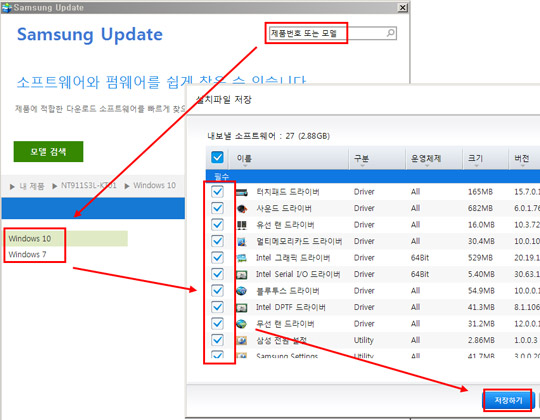Click the 529MB size cell

point(480,258)
